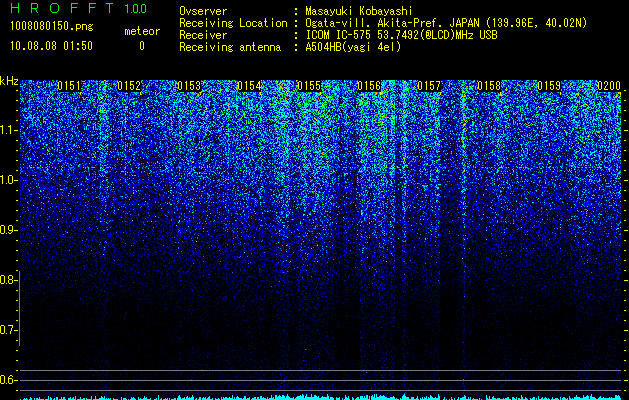Click the 1.1 kHz axis label
This screenshot has width=629, height=400.
point(8,130)
